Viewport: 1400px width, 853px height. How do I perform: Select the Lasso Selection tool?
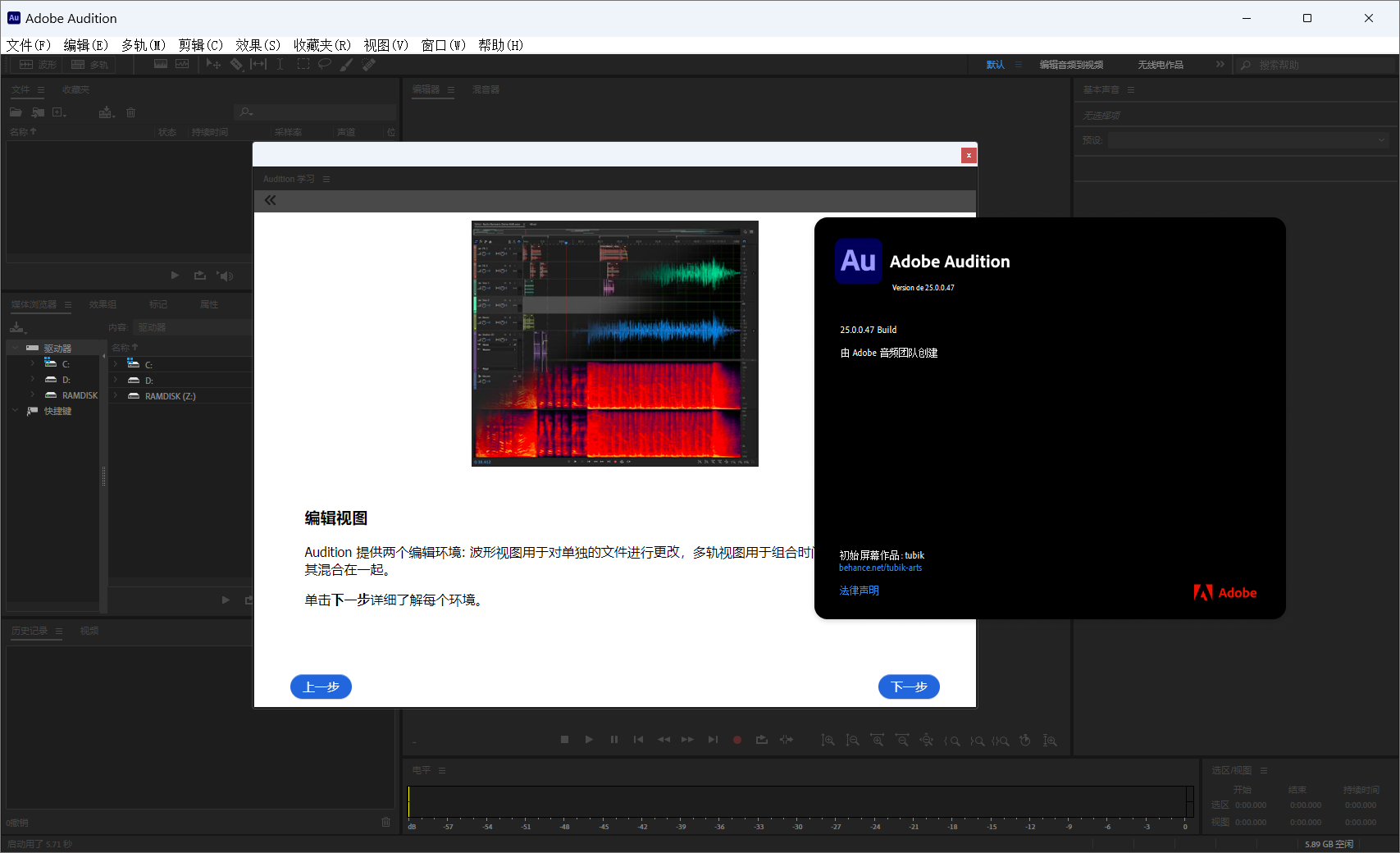coord(325,64)
